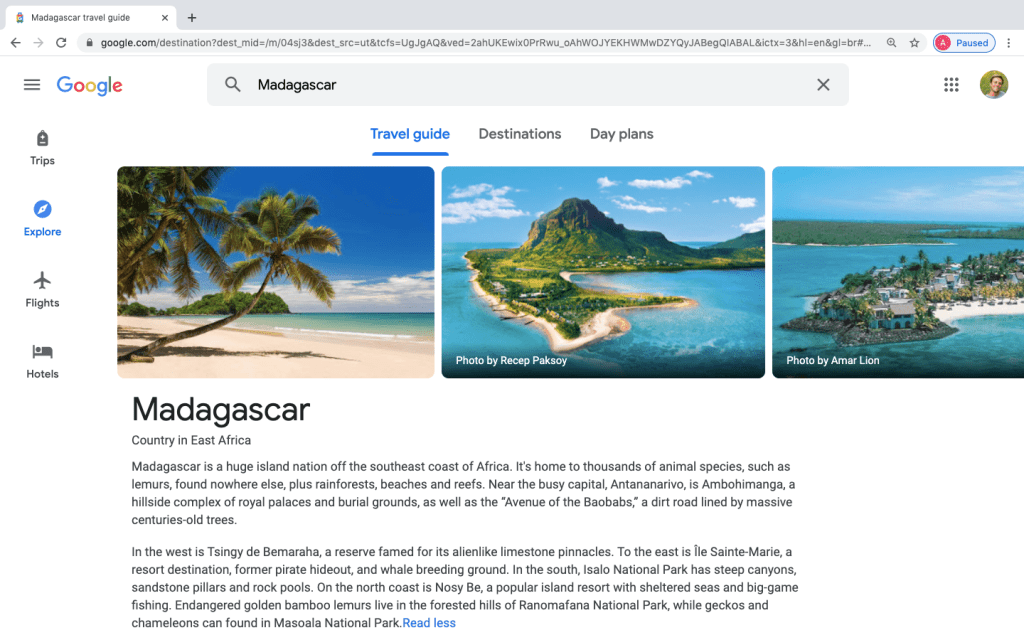Bookmark this page with the star
The width and height of the screenshot is (1024, 640).
[914, 43]
